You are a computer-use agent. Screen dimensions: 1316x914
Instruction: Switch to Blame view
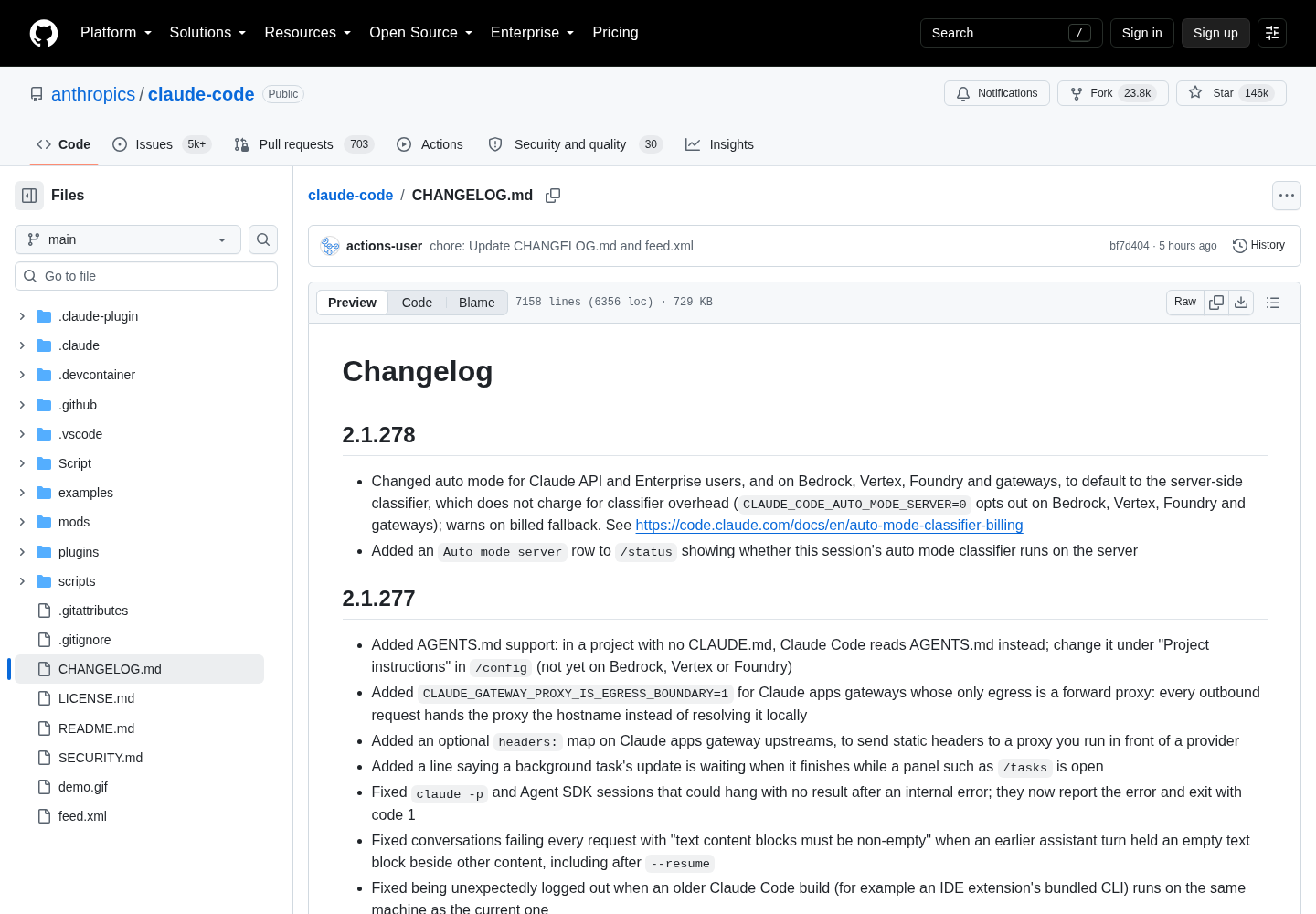(477, 303)
